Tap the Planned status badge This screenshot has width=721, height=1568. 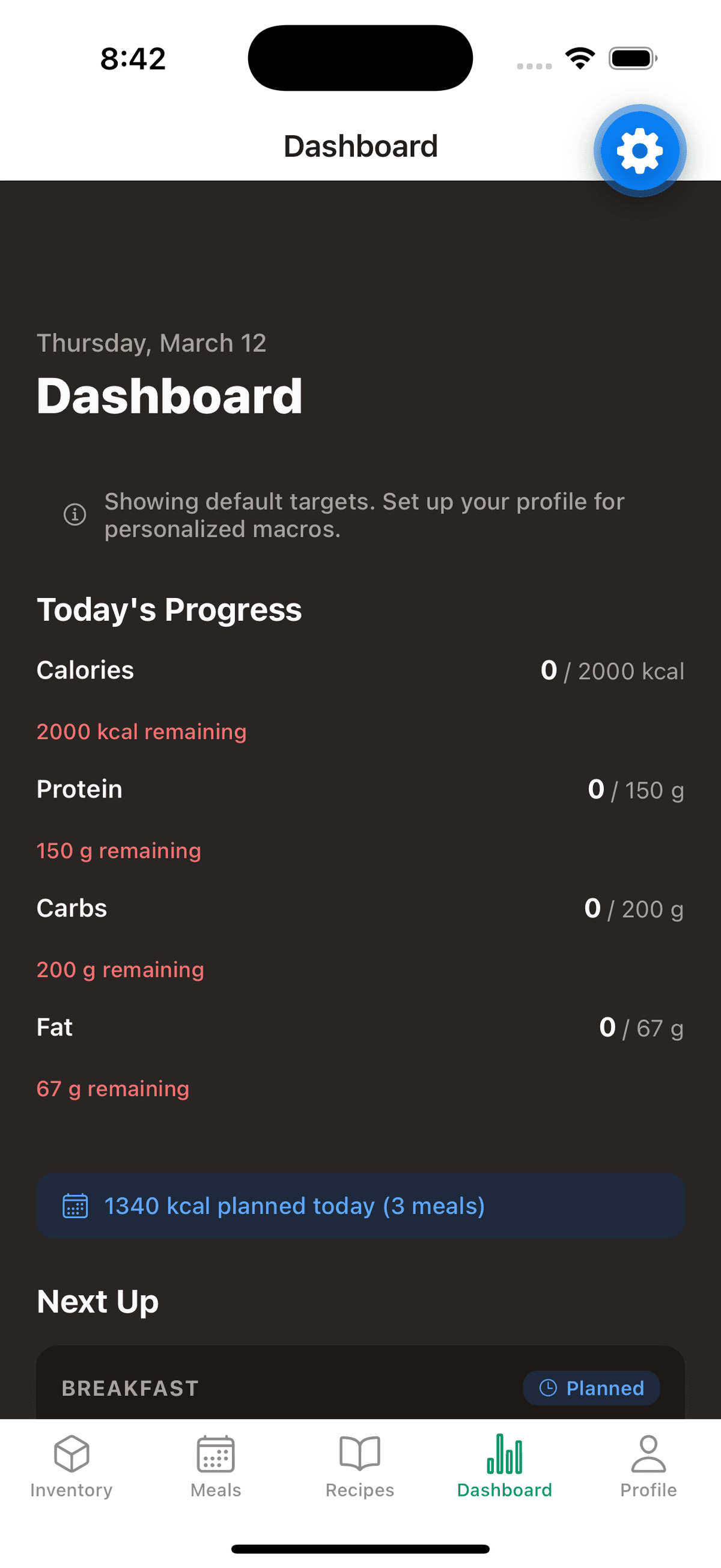pyautogui.click(x=591, y=1388)
